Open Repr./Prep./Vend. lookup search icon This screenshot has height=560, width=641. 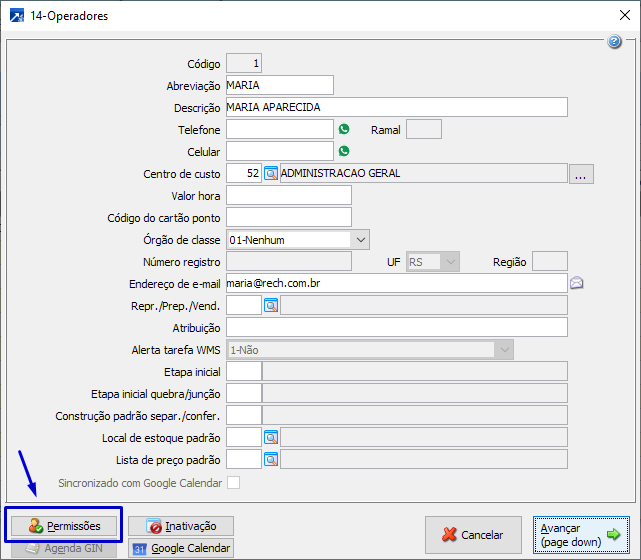point(270,305)
